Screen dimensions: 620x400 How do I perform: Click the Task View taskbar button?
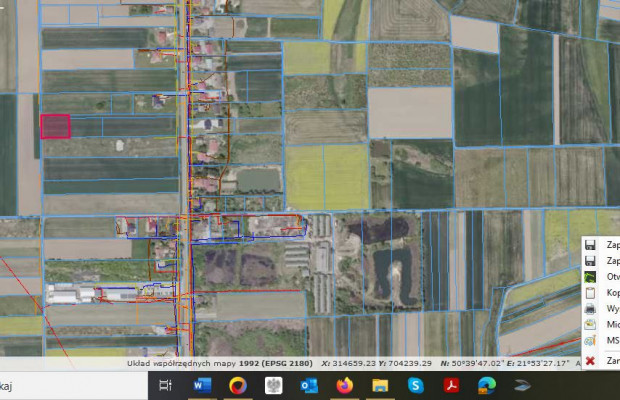tap(164, 385)
